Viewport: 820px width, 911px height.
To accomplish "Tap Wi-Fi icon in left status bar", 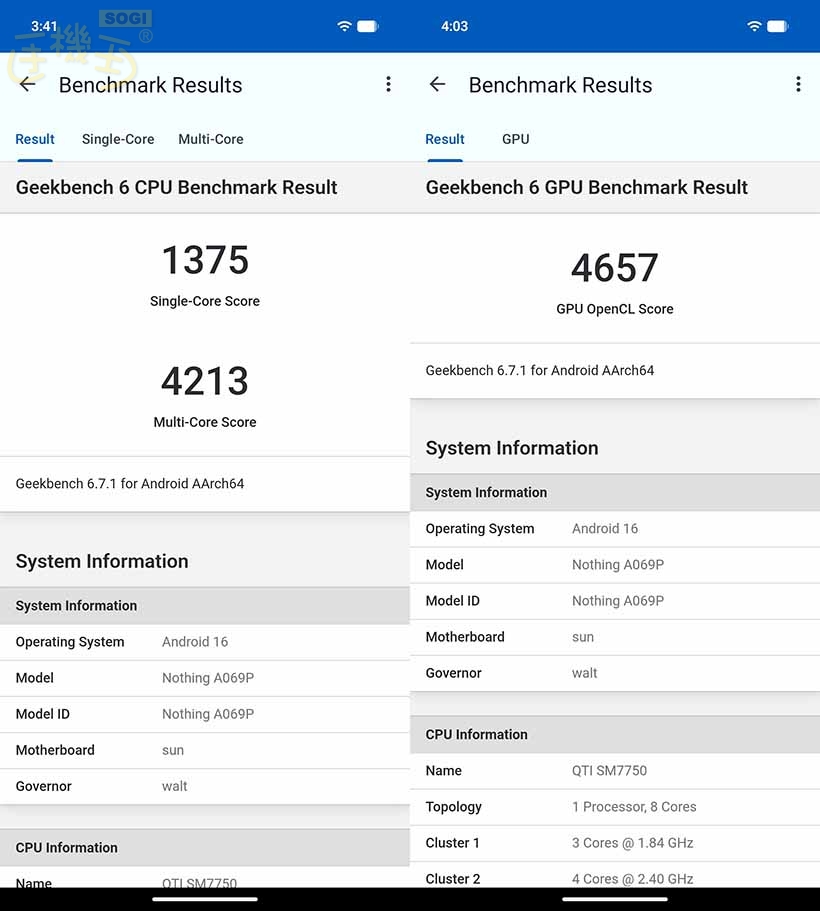I will pos(344,26).
